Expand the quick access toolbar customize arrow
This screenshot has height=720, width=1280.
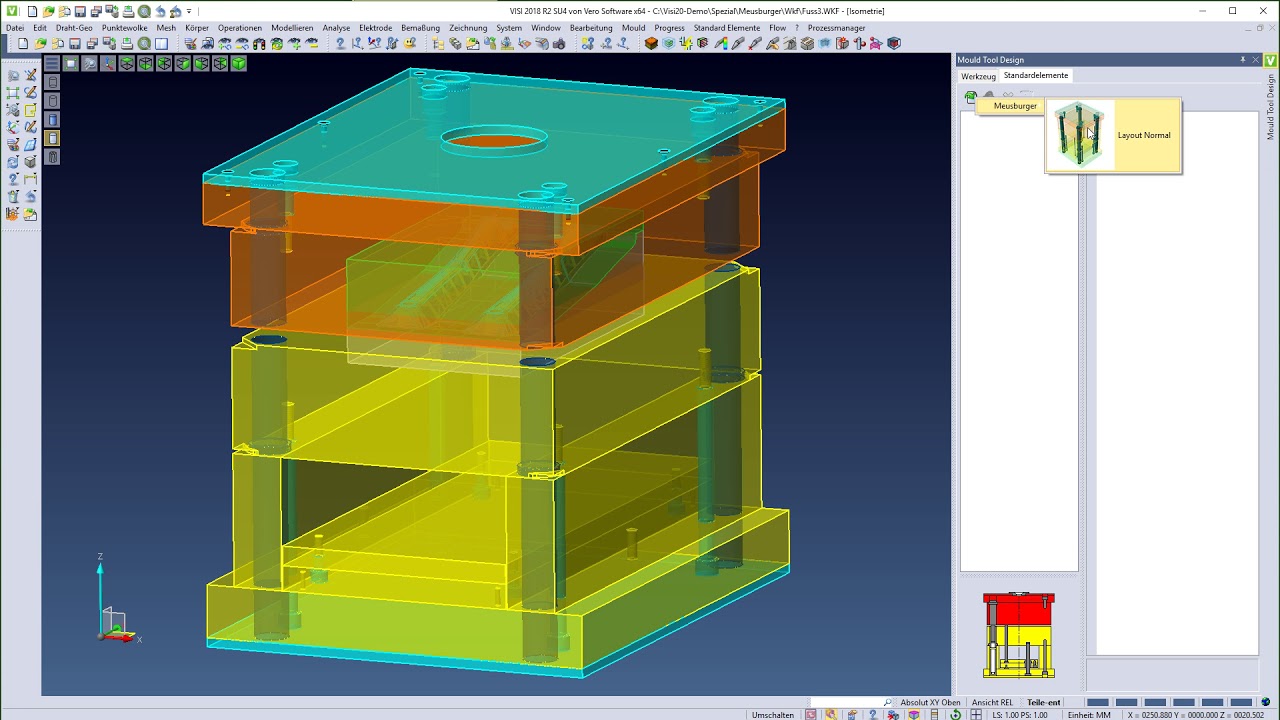(x=189, y=11)
